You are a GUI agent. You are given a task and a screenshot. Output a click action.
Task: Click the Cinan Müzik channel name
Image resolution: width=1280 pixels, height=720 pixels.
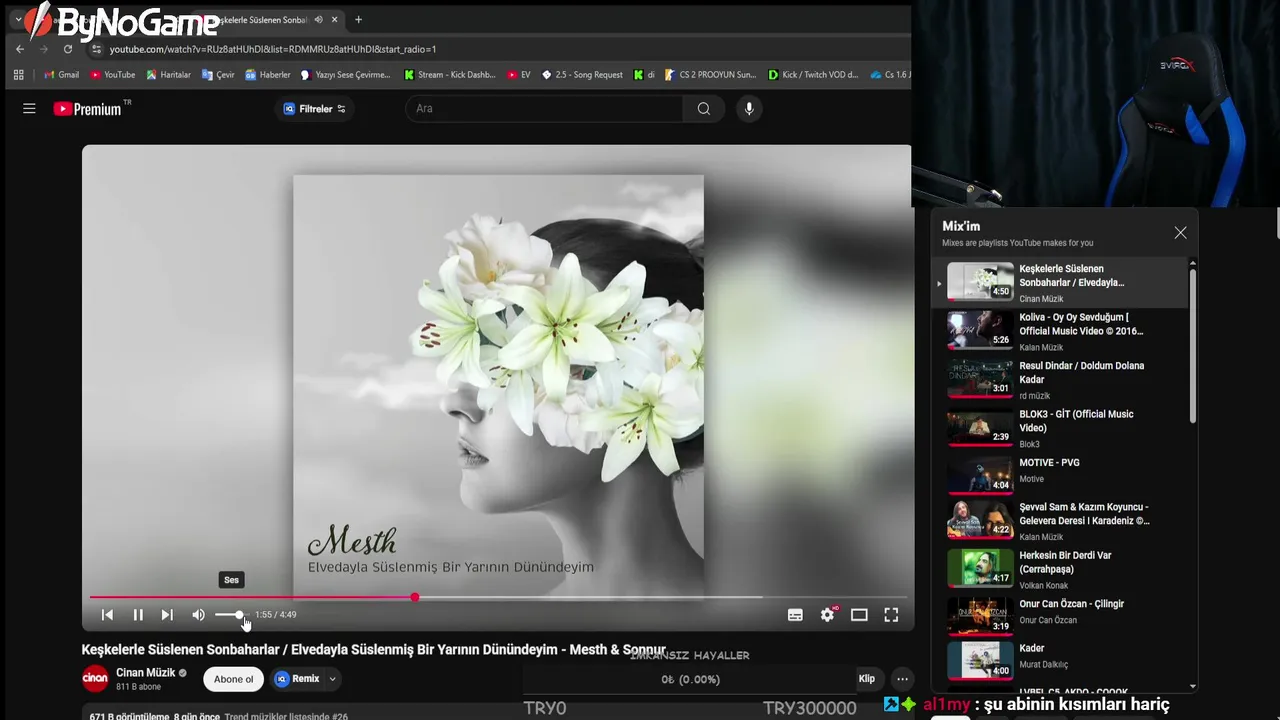pos(145,673)
